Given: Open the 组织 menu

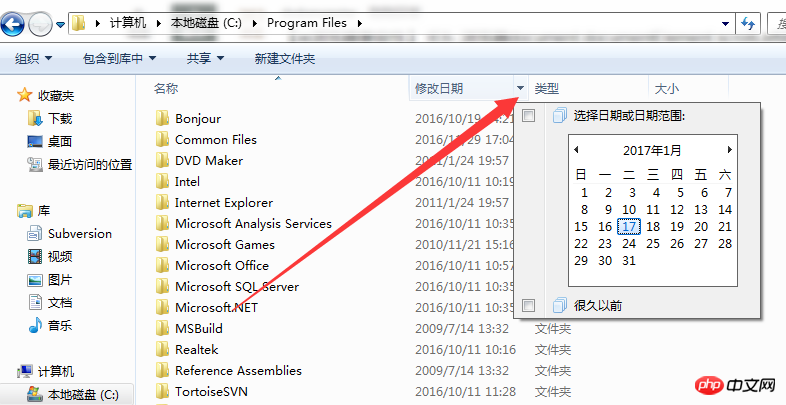Looking at the screenshot, I should pyautogui.click(x=34, y=59).
